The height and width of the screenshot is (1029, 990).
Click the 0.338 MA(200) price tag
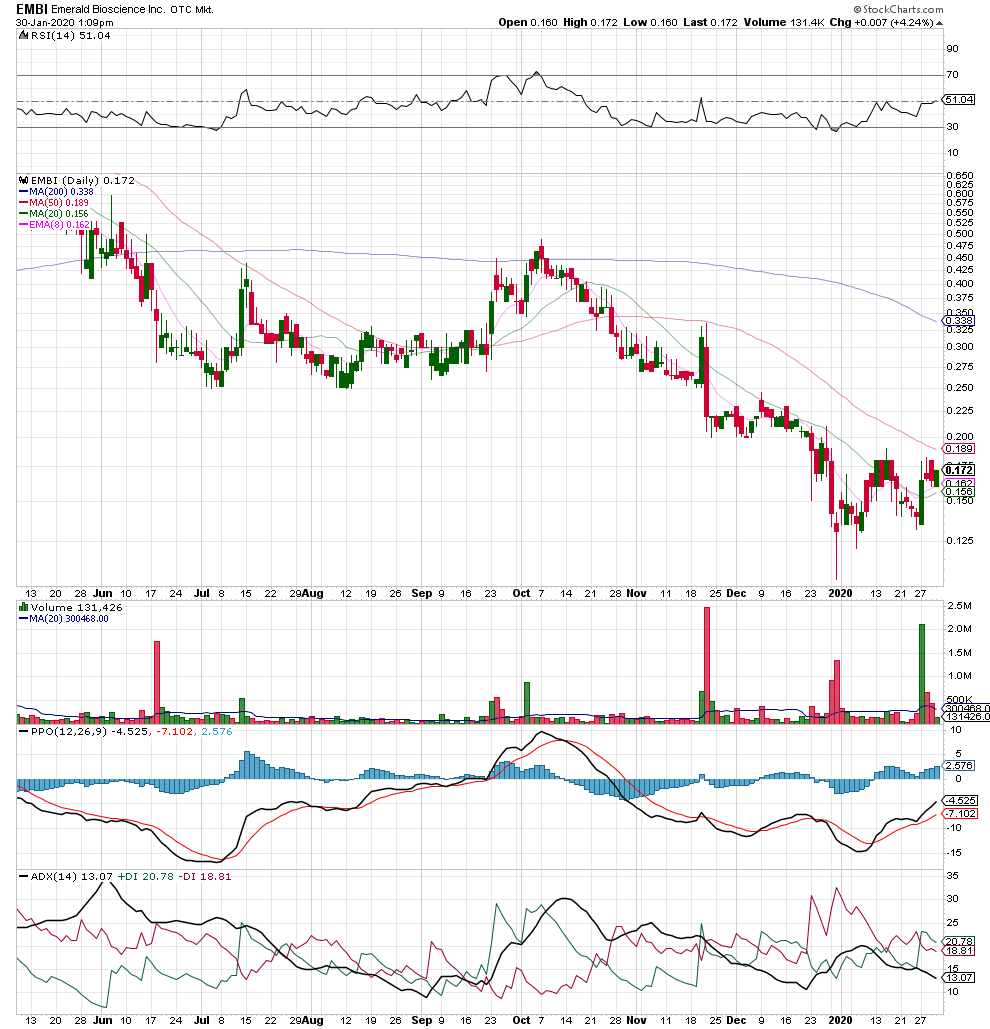click(x=959, y=321)
